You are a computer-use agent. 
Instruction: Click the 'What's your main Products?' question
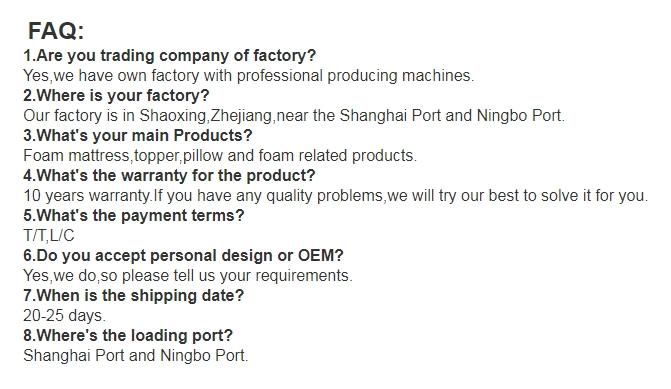(137, 136)
